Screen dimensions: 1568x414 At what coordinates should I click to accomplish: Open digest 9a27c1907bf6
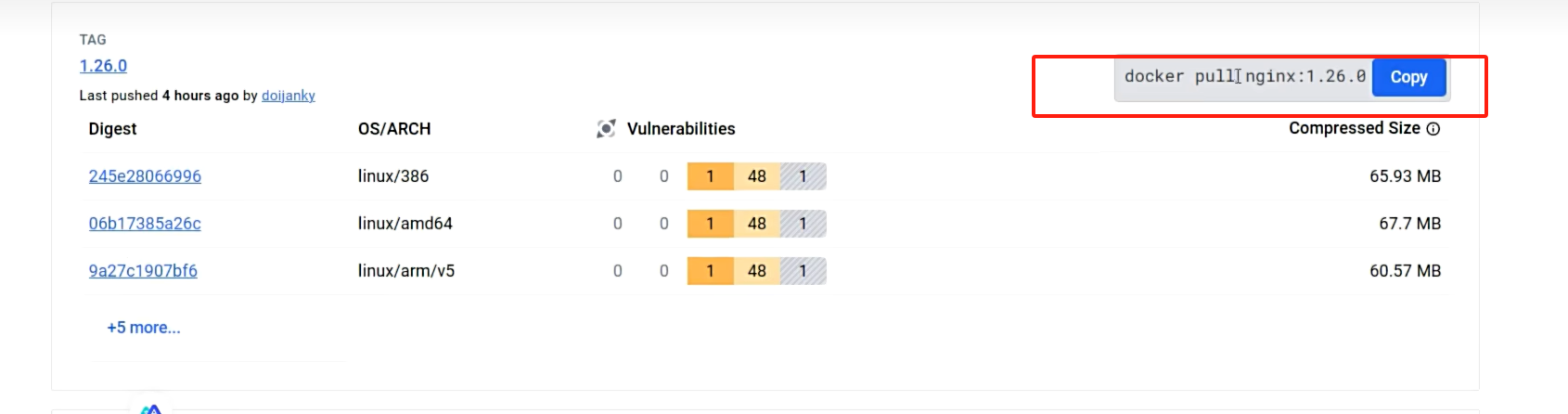coord(143,271)
